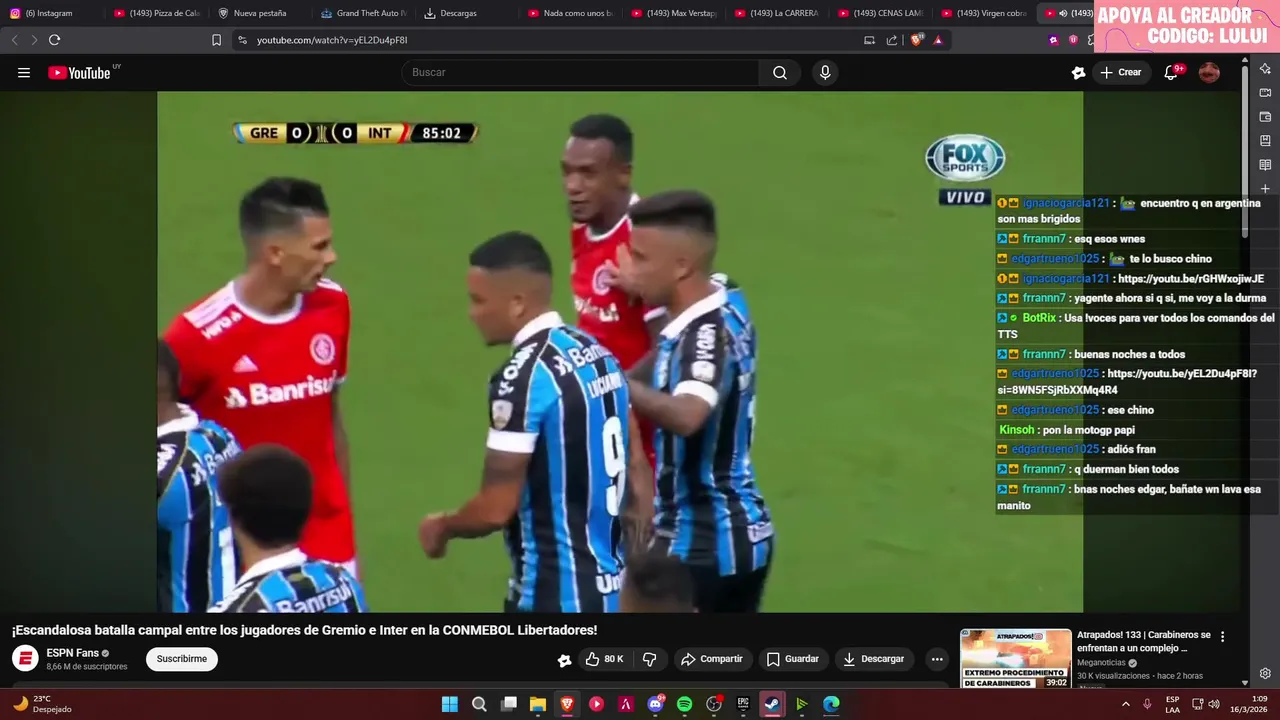
Task: Open the account avatar menu
Action: coord(1209,72)
